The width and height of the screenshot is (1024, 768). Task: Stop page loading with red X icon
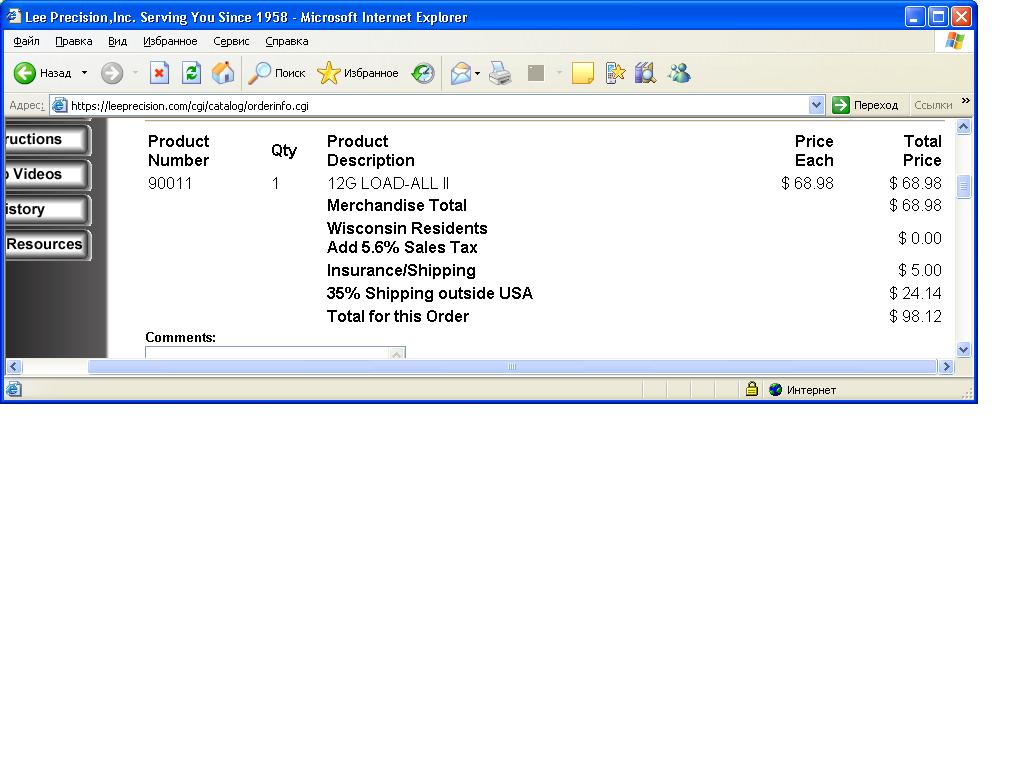click(159, 73)
